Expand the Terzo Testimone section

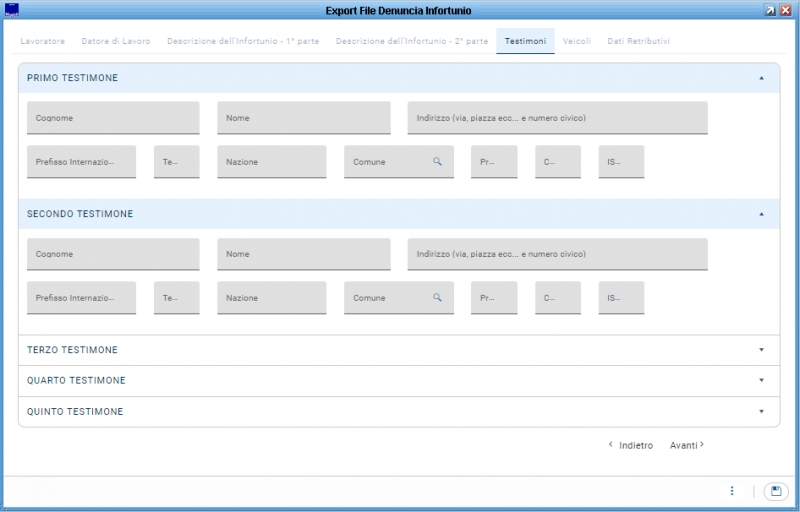click(761, 350)
